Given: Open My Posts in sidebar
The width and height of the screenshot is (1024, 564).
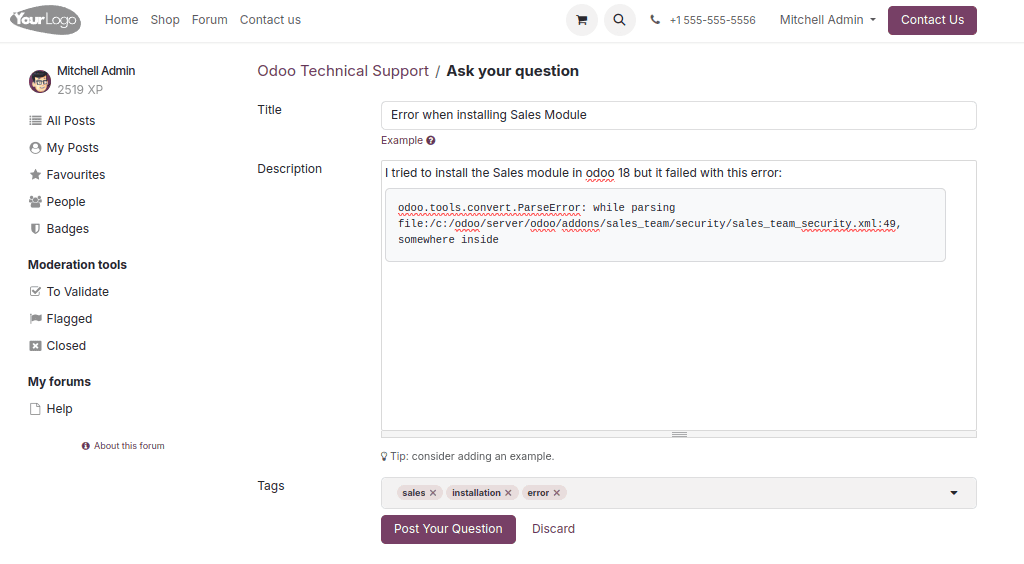Looking at the screenshot, I should point(72,148).
